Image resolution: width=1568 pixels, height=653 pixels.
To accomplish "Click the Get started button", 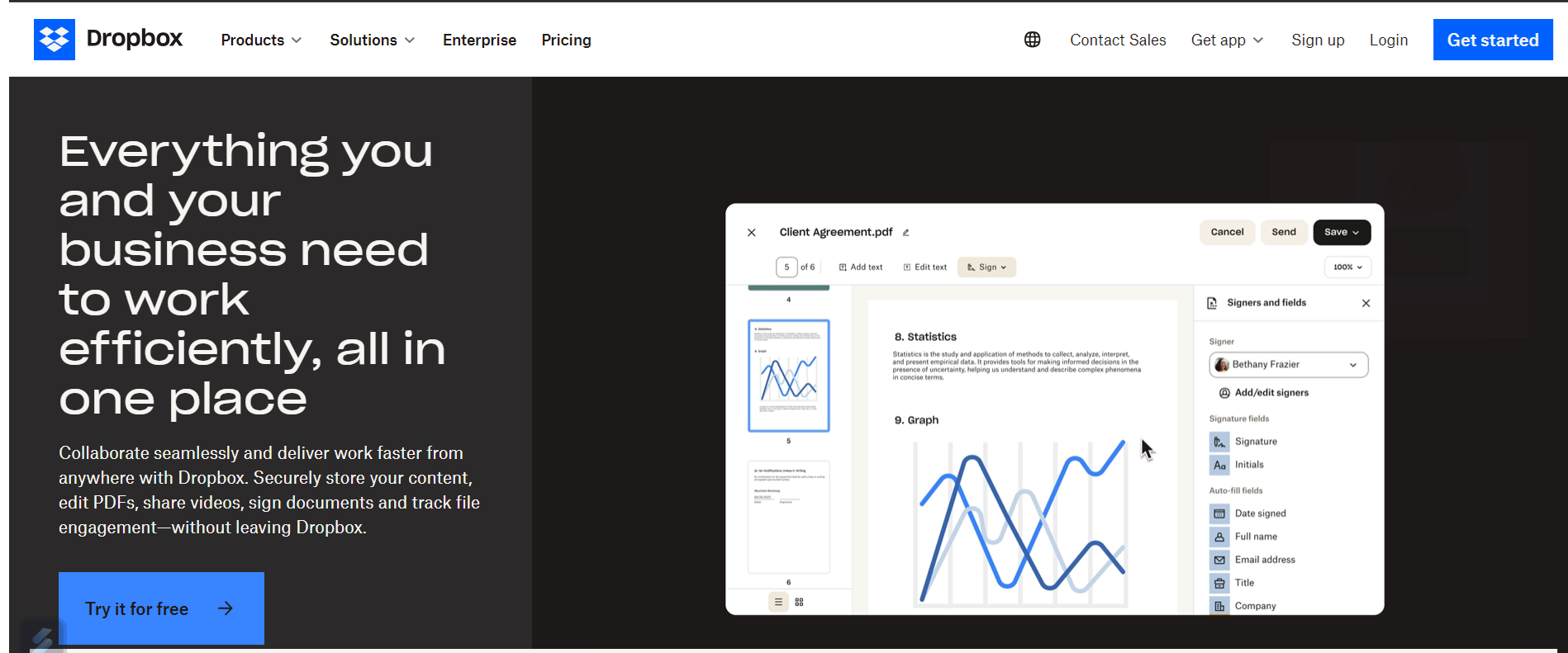I will click(x=1493, y=40).
